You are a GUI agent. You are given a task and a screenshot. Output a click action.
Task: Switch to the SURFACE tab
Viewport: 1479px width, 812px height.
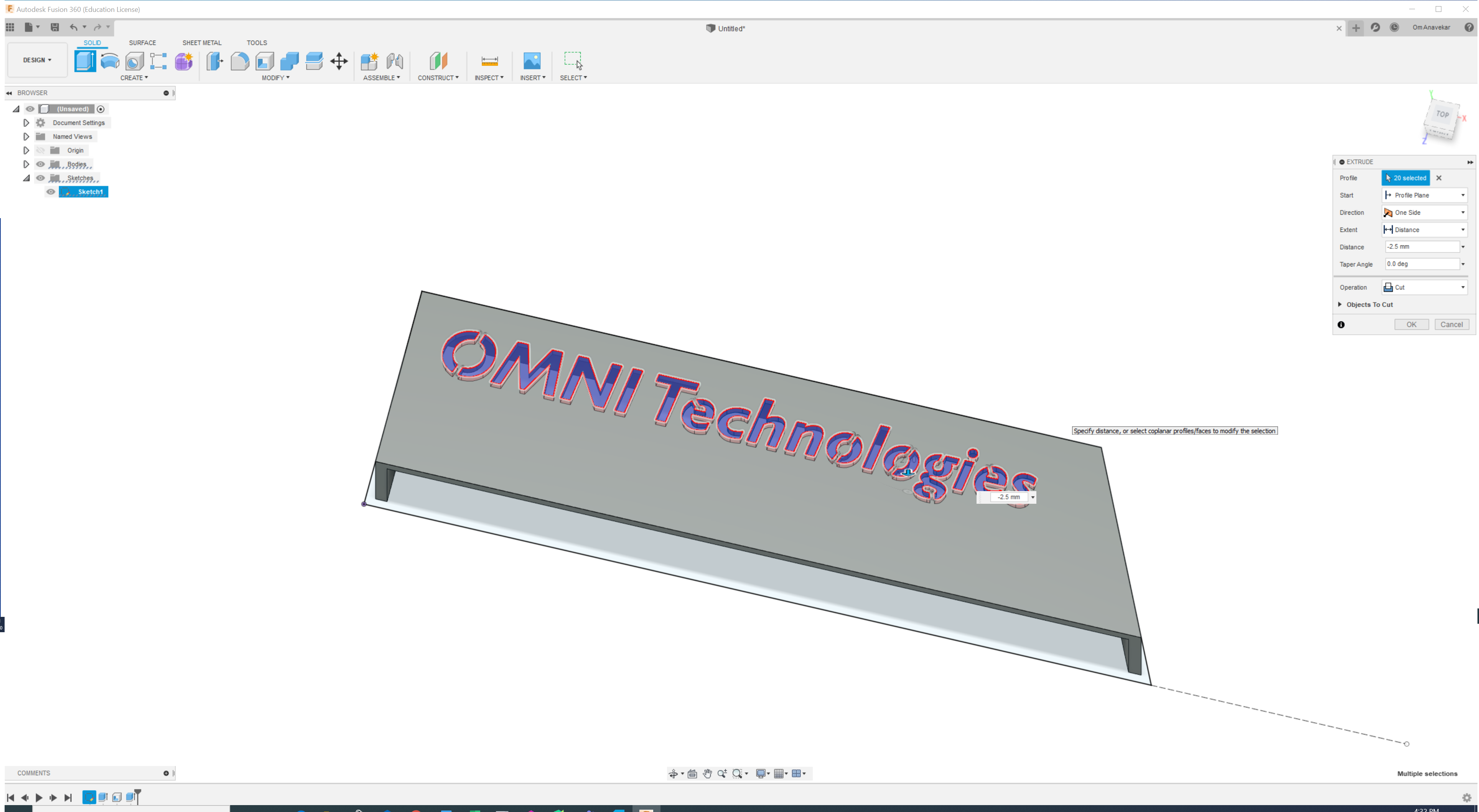[x=142, y=43]
